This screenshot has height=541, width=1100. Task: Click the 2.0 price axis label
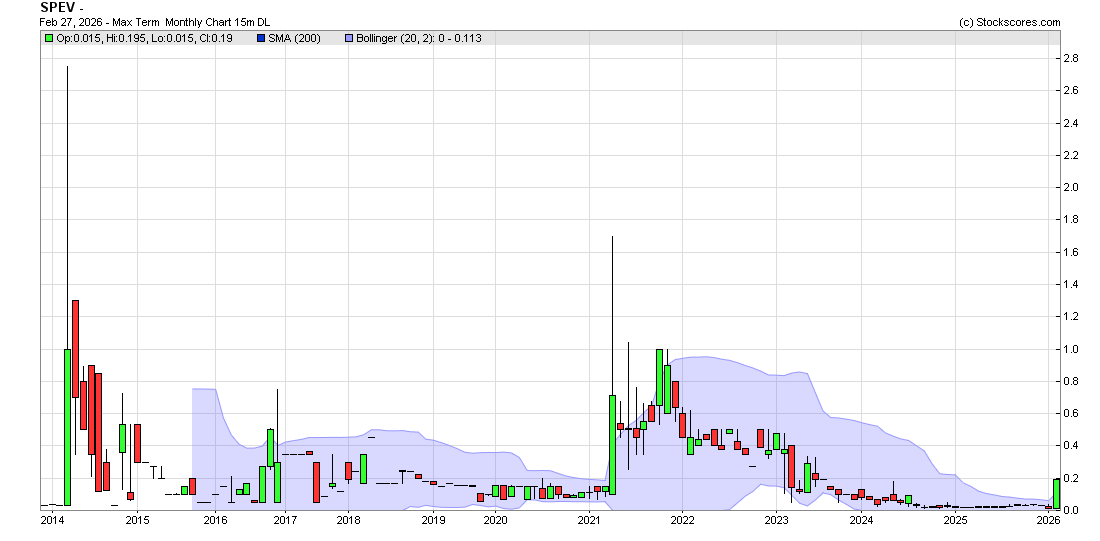1071,187
